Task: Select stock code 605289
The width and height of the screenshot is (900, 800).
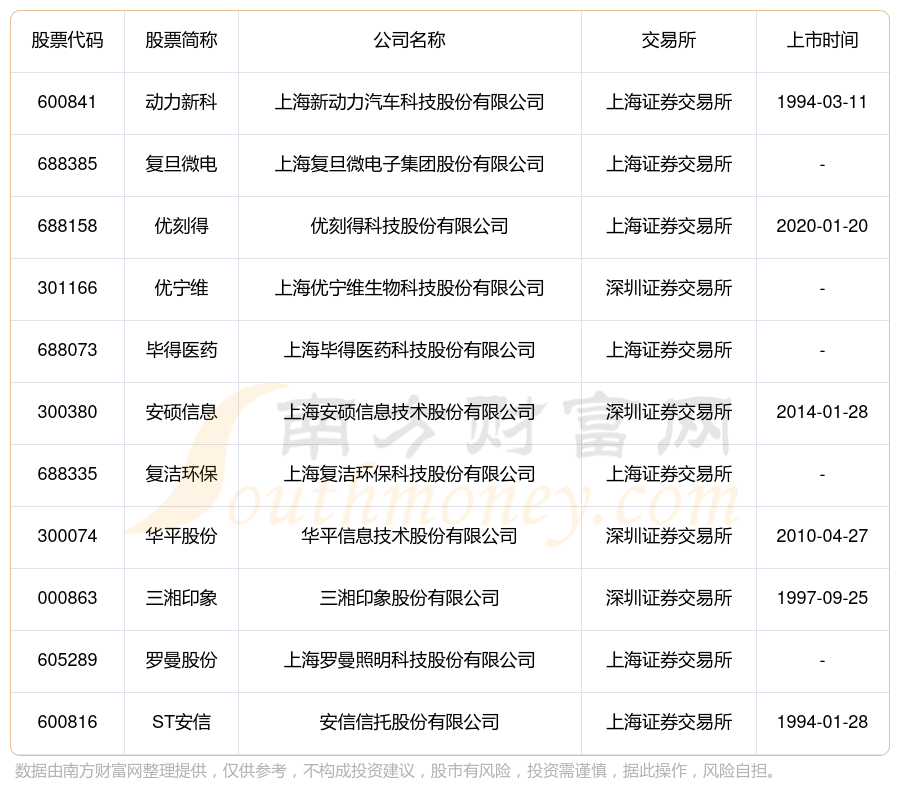Action: (67, 660)
